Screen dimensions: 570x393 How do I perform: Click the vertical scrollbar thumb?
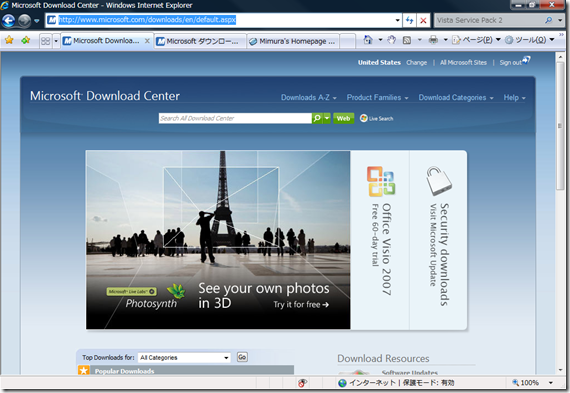coord(560,125)
